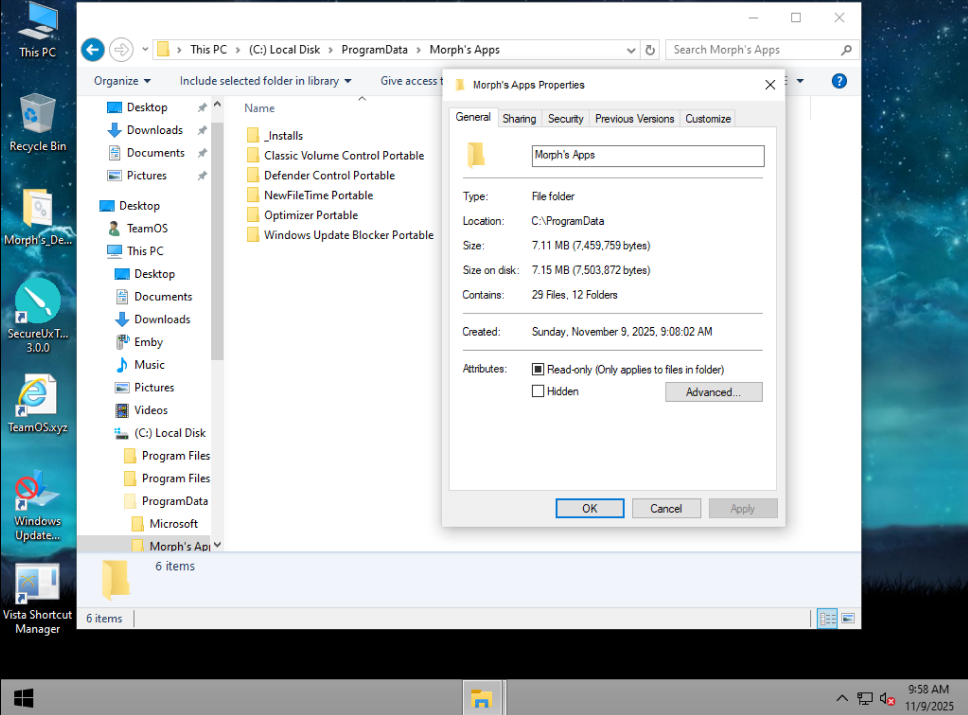Open File Explorer from the taskbar
This screenshot has width=968, height=715.
click(x=481, y=698)
